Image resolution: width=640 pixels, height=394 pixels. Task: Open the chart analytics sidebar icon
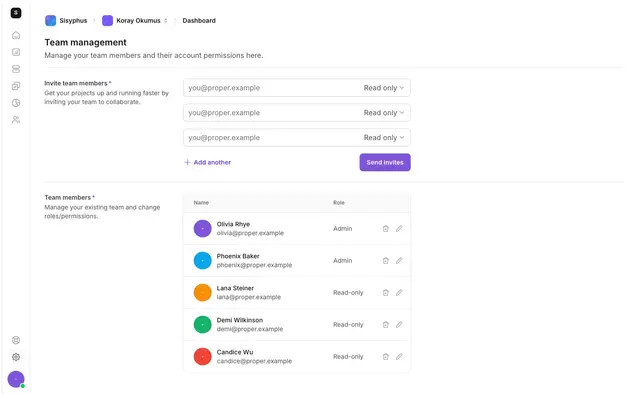pyautogui.click(x=16, y=52)
